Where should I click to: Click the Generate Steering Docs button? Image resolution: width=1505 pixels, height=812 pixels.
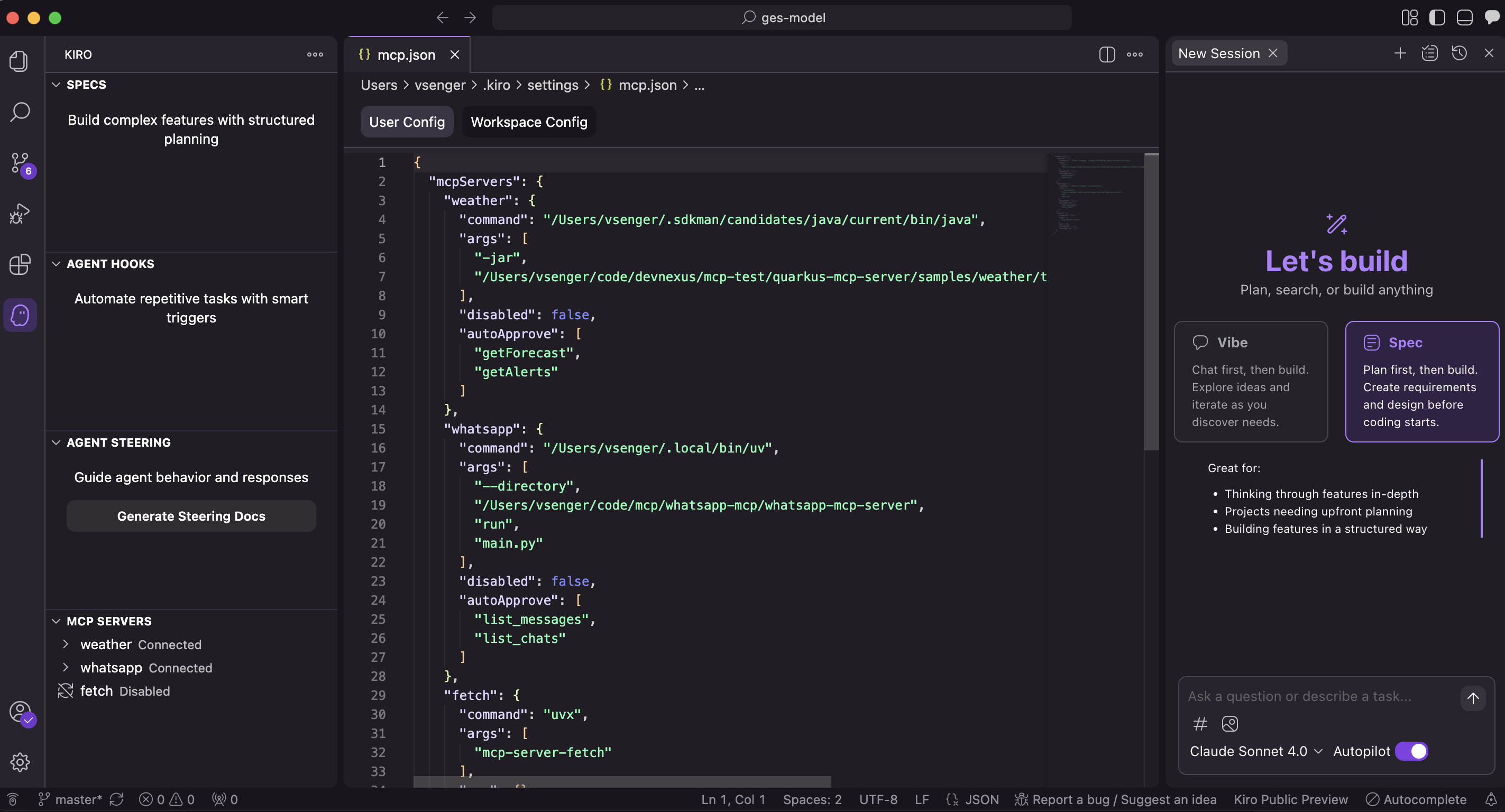tap(191, 516)
